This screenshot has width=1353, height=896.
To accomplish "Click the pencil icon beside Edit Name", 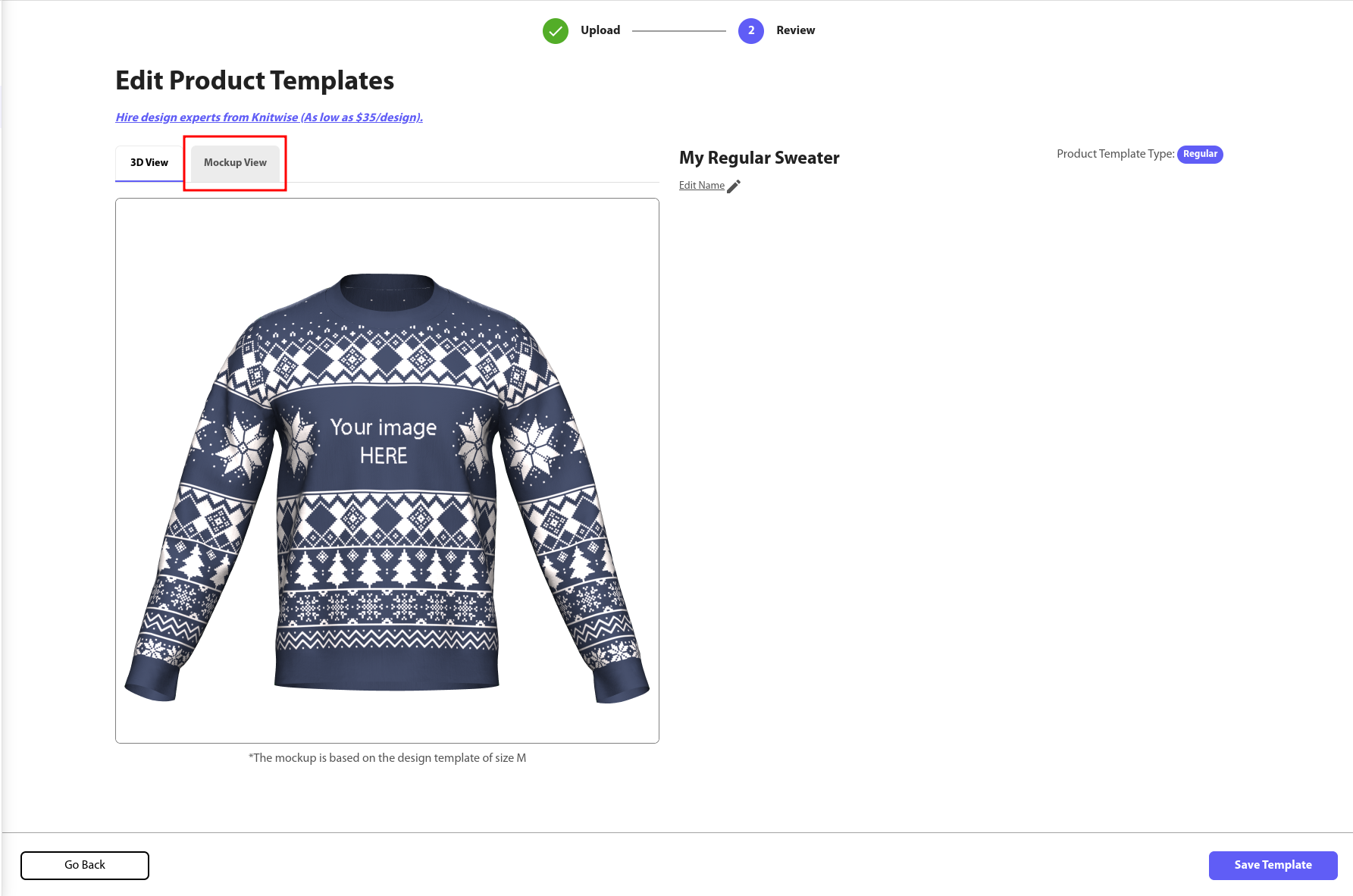I will 734,186.
